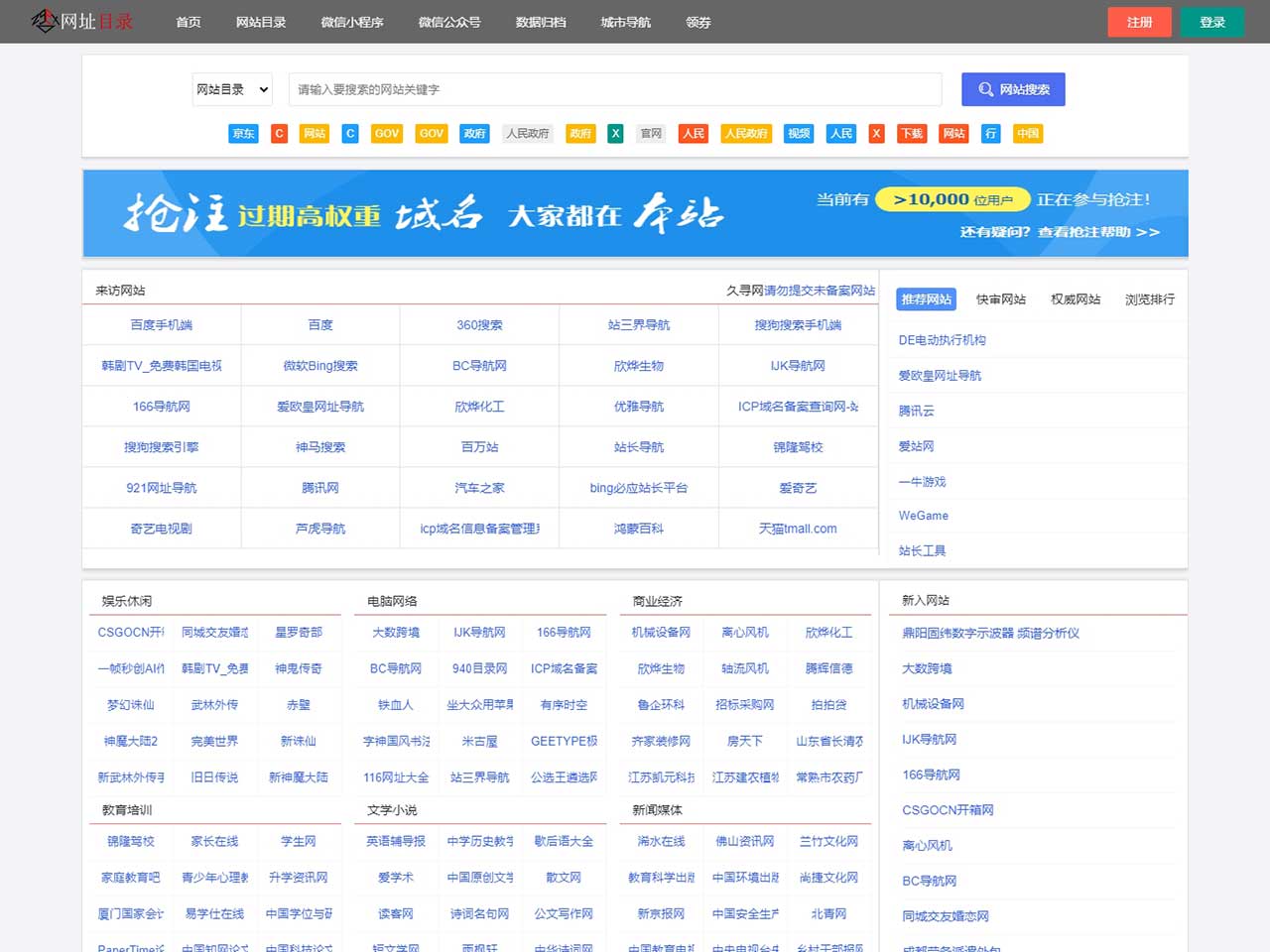Viewport: 1270px width, 952px height.
Task: Click inside the search keyword input box
Action: click(613, 89)
